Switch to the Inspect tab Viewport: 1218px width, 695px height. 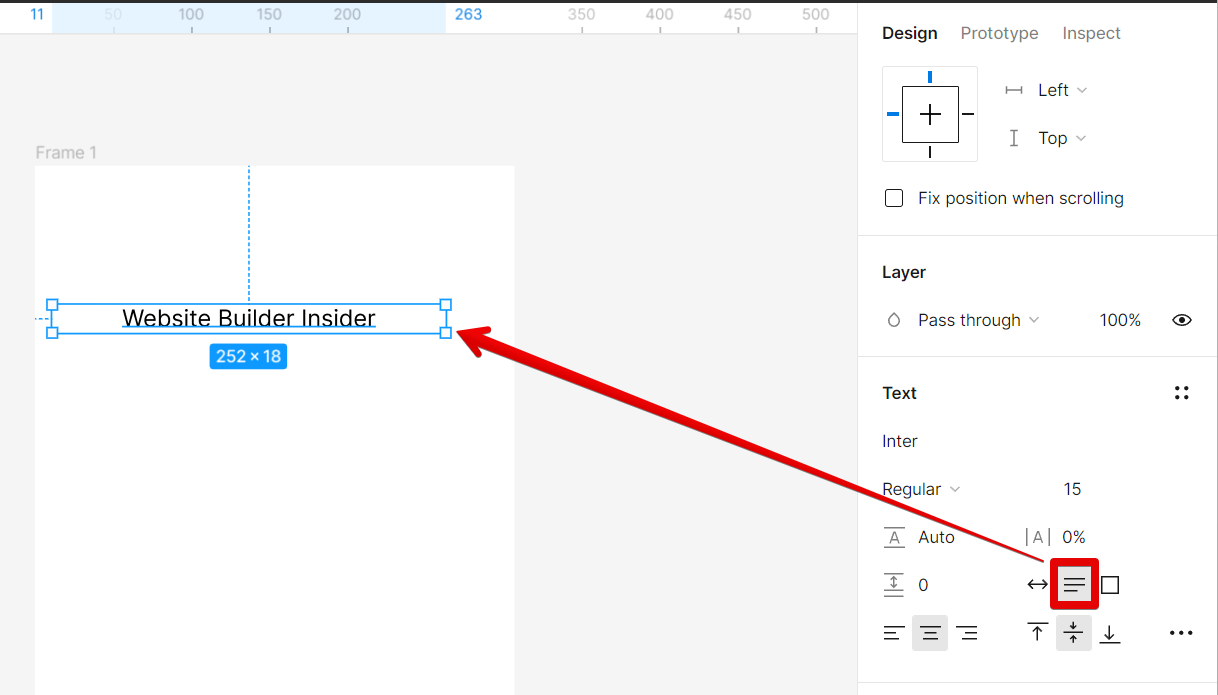(x=1091, y=33)
